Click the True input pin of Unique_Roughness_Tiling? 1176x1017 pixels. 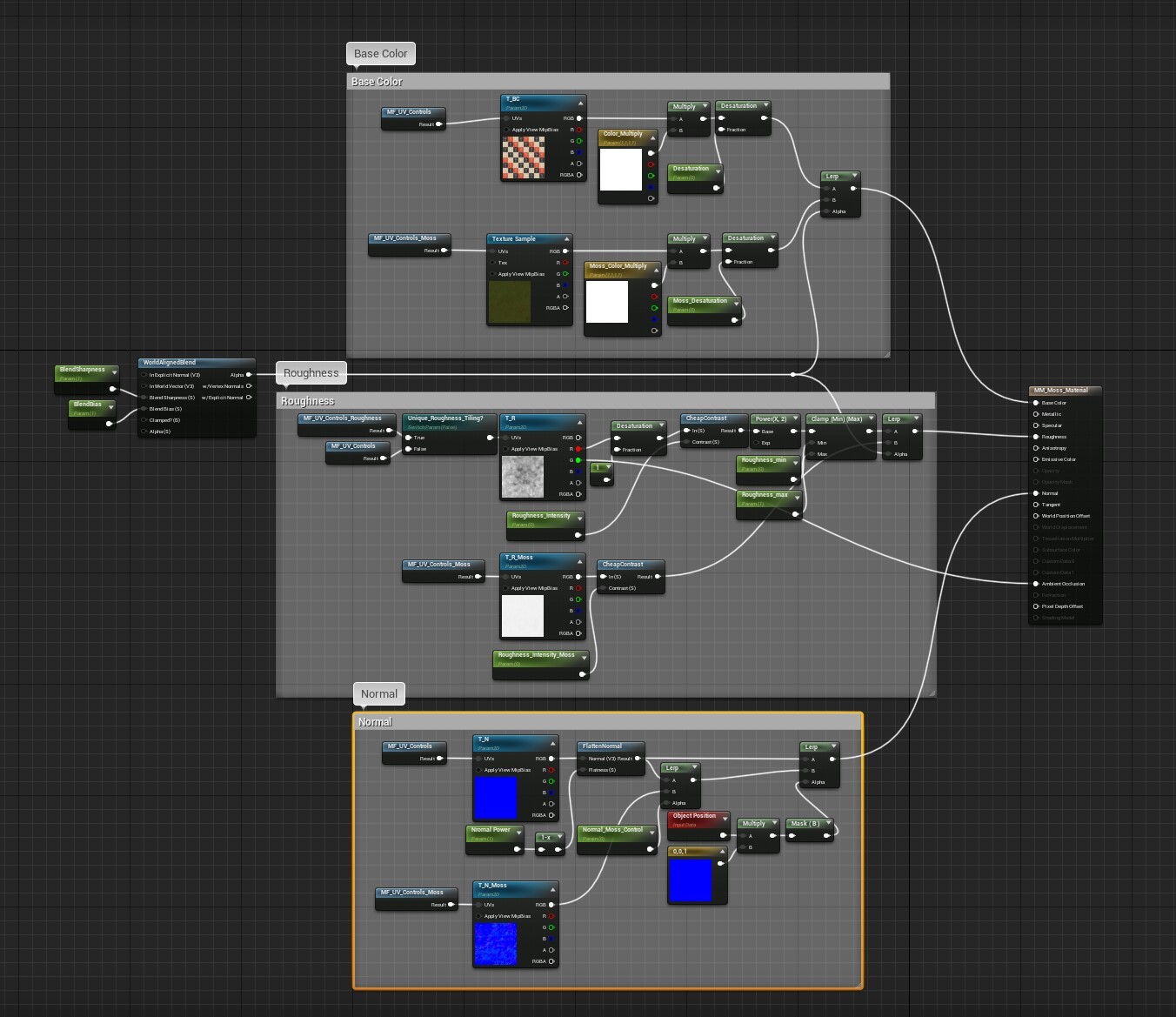click(x=408, y=438)
